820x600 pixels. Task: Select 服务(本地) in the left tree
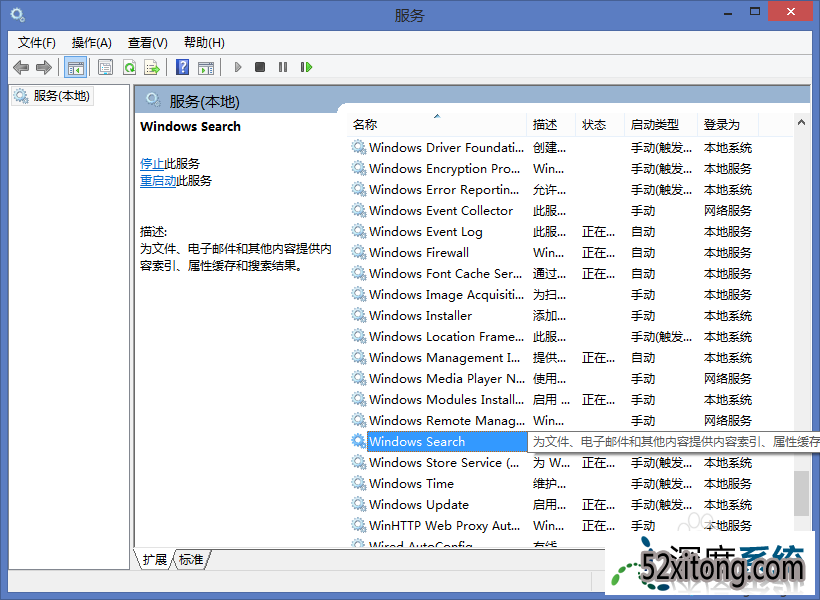click(52, 96)
